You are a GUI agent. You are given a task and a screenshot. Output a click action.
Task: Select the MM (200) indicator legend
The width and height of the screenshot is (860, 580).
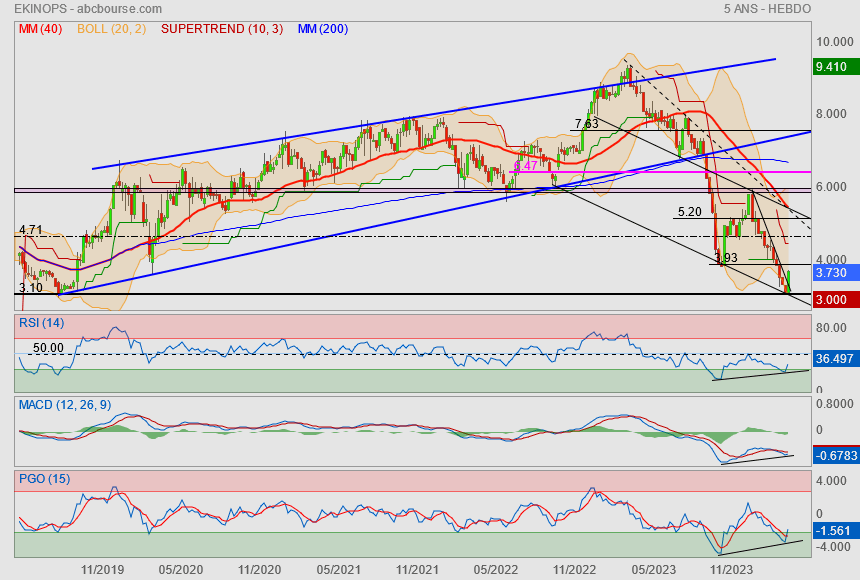323,29
